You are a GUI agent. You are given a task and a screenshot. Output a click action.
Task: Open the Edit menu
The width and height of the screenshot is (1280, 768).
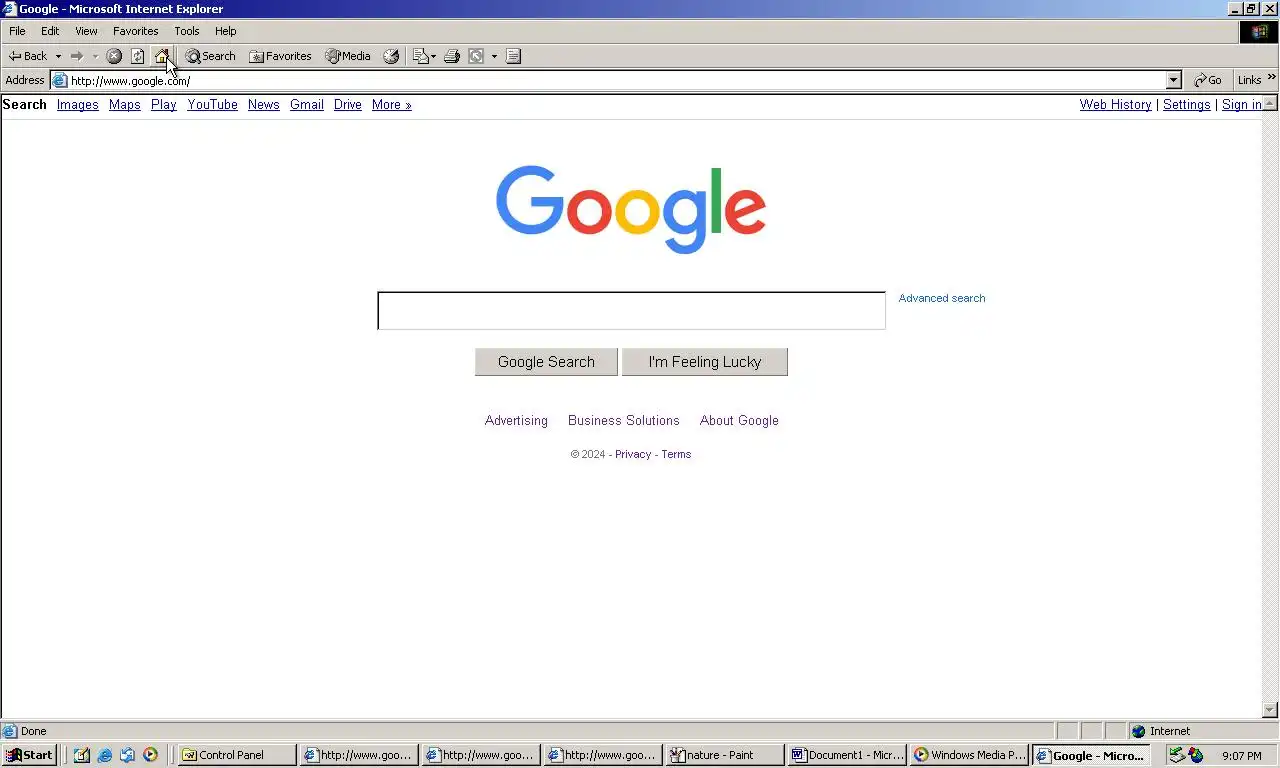pyautogui.click(x=50, y=31)
